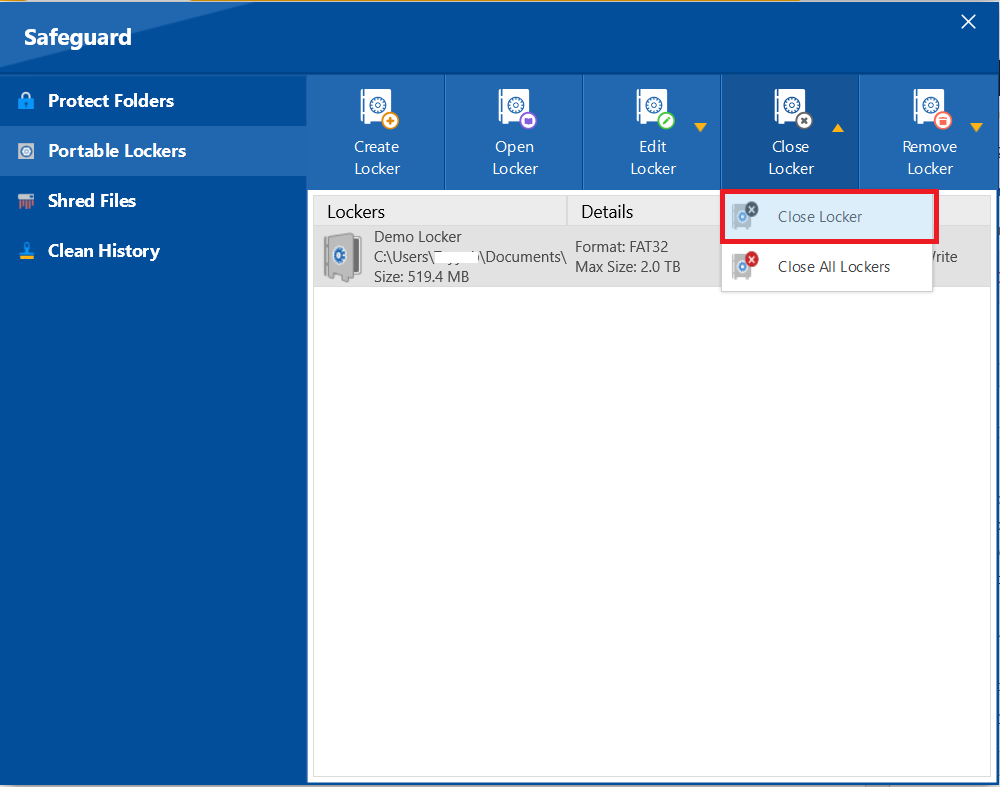This screenshot has height=787, width=1000.
Task: Select the Demo Locker vault thumbnail
Action: point(342,256)
